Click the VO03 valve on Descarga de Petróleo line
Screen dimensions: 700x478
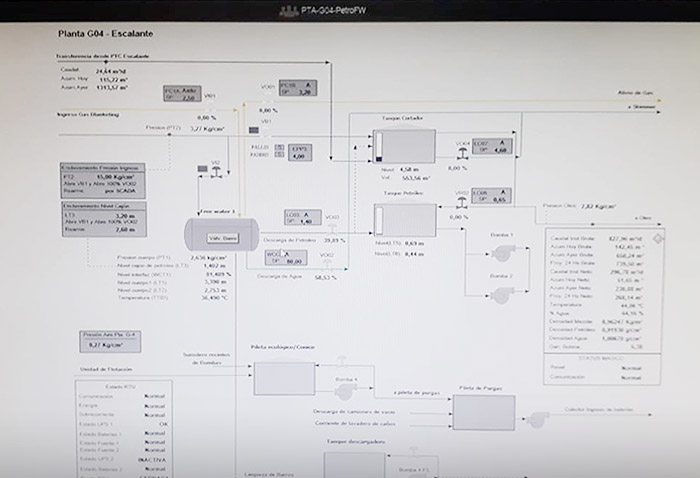(332, 229)
